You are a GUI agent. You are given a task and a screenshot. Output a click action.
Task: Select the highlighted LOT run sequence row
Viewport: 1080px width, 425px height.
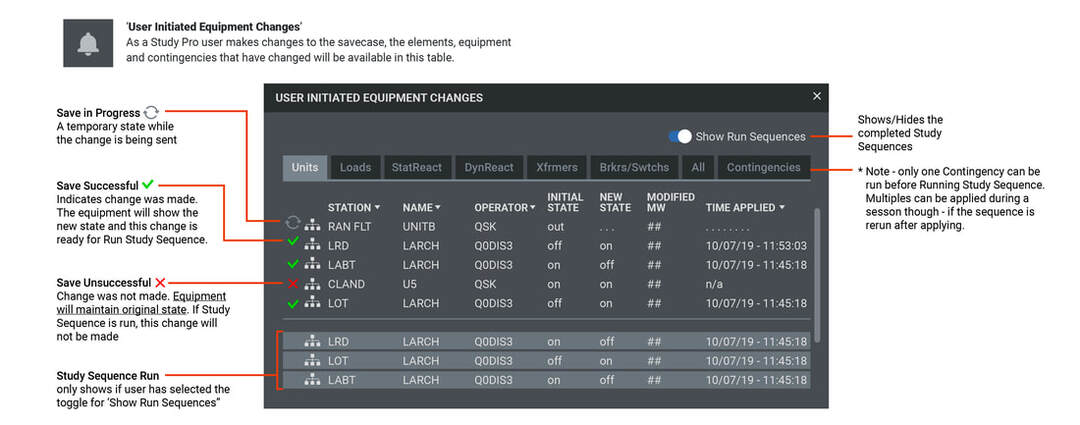tap(545, 361)
